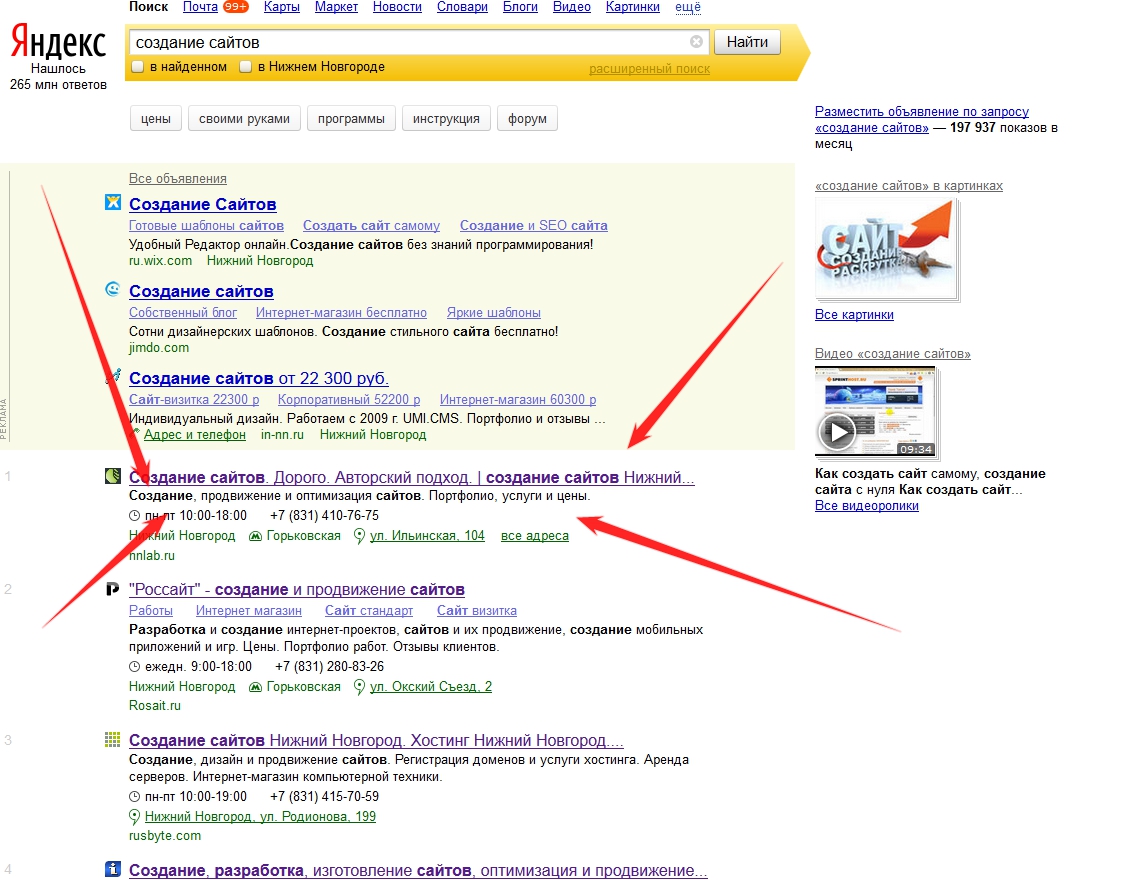1146x880 pixels.
Task: Follow the "Собственный блог" sitelink
Action: click(x=183, y=313)
